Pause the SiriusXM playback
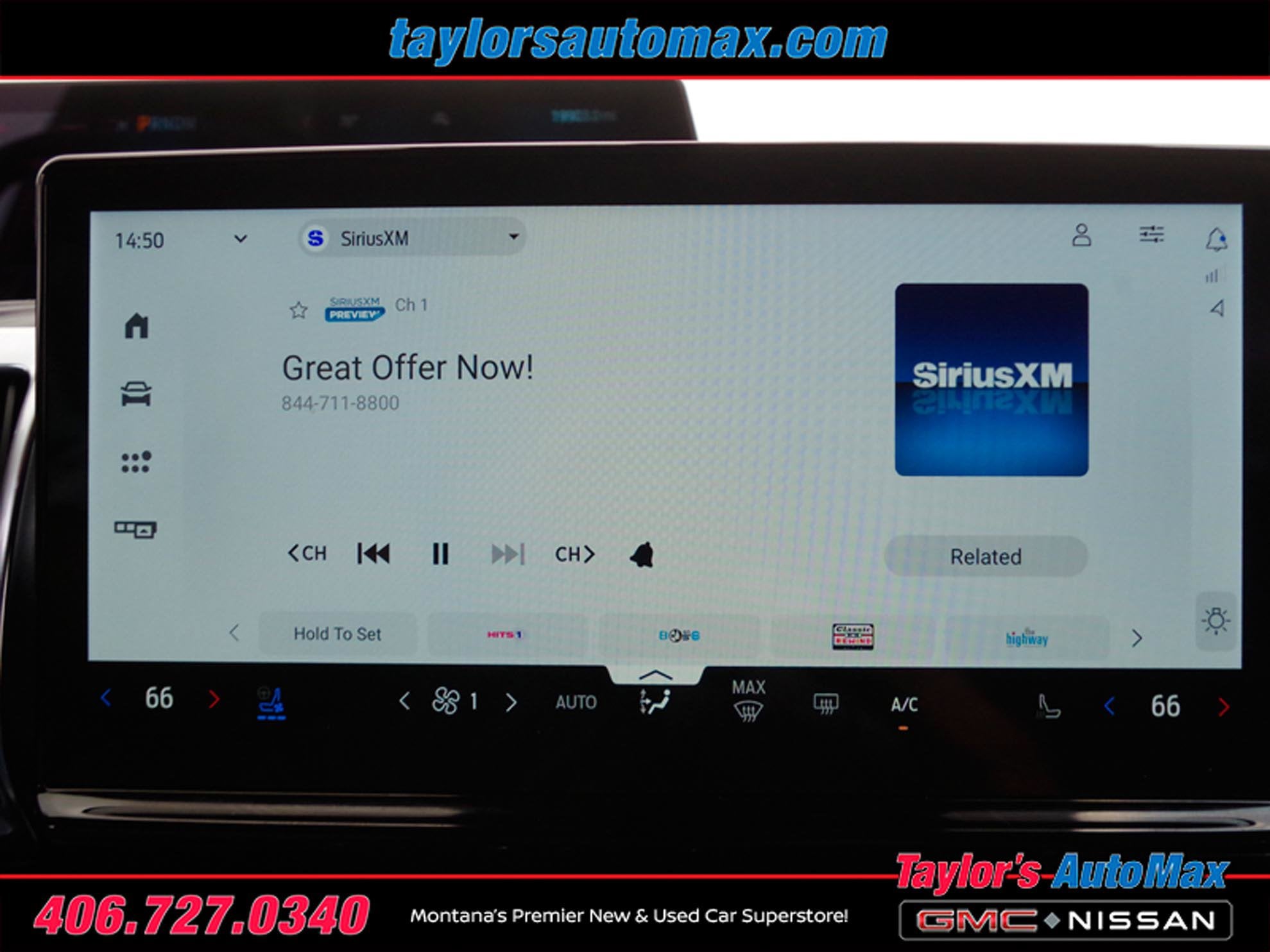 point(440,554)
